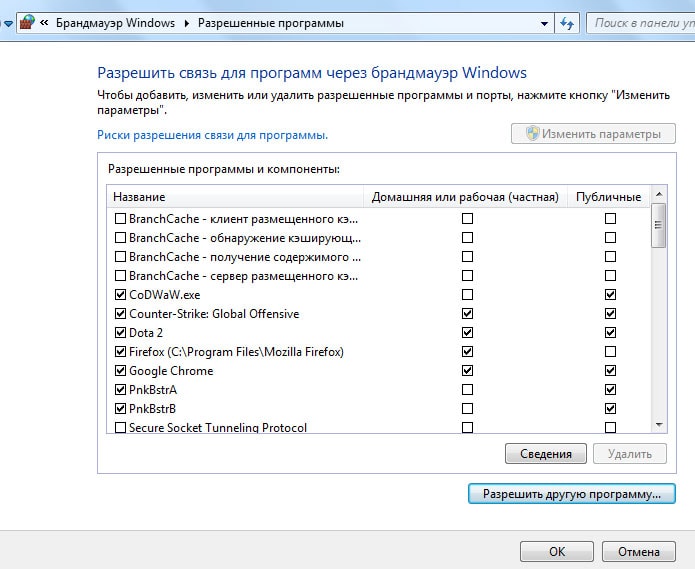Select the PnkBstrA row text
Viewport: 695px width, 569px height.
(x=153, y=390)
